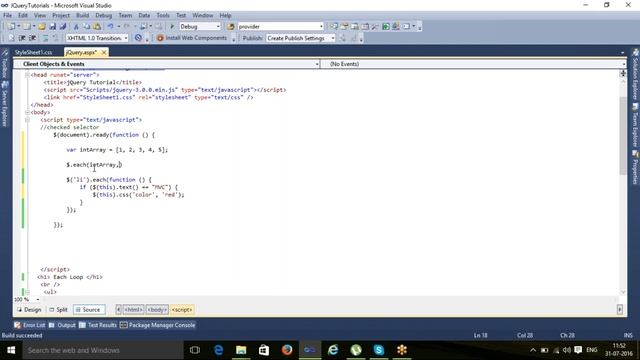Image resolution: width=640 pixels, height=360 pixels.
Task: Close the jQuery.aspx tab
Action: click(x=104, y=52)
